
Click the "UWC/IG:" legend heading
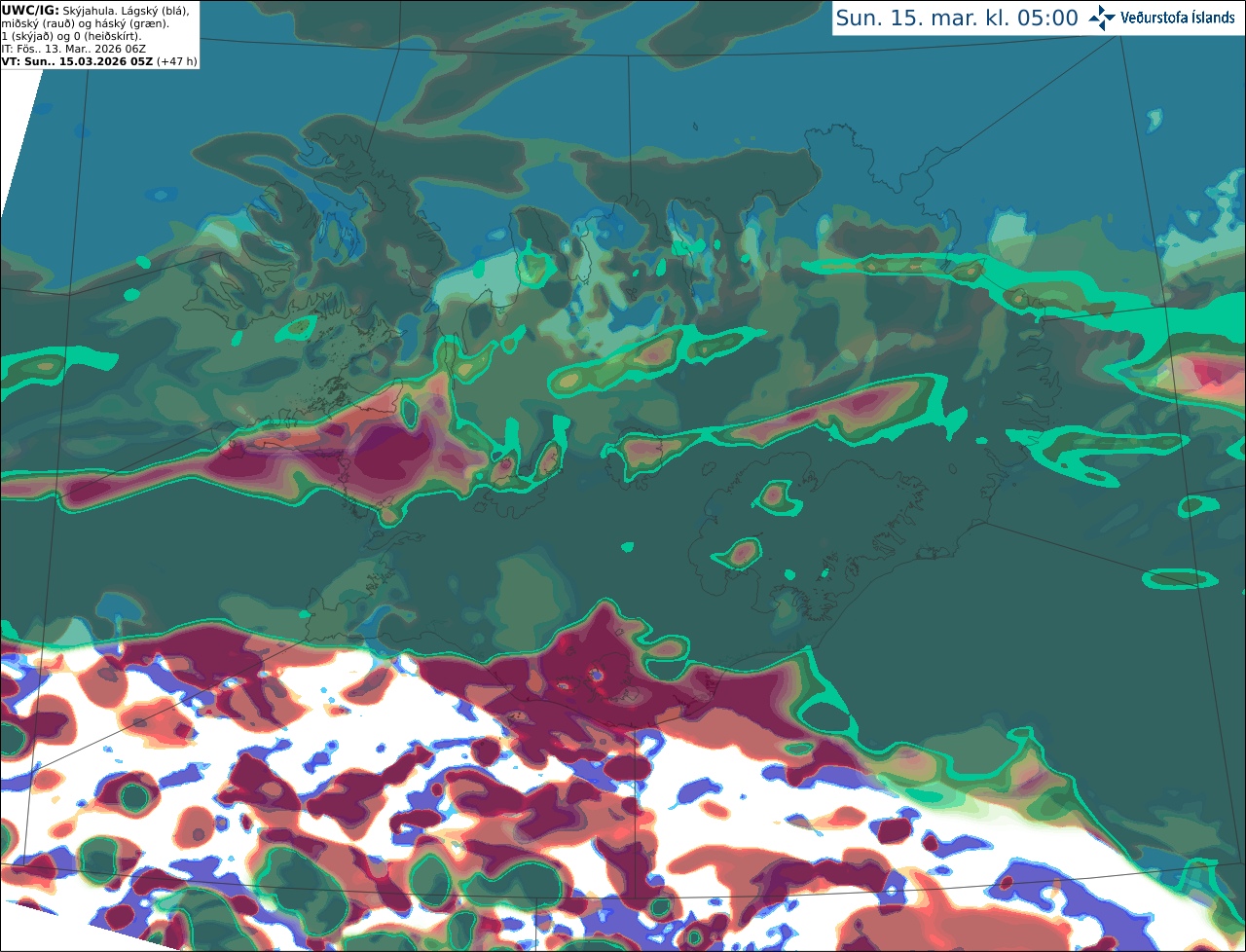(x=29, y=10)
